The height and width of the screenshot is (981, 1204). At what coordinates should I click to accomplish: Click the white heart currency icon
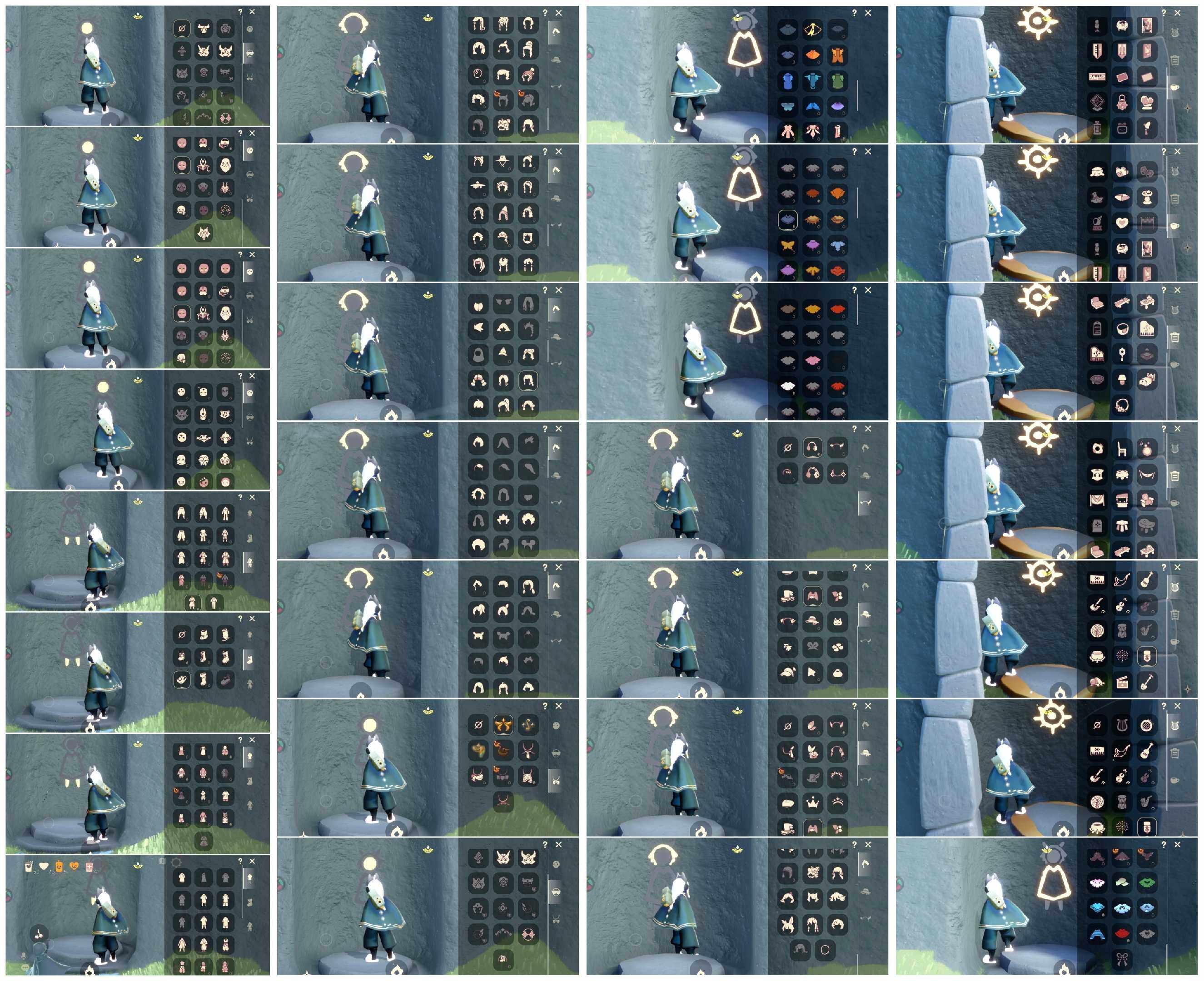43,866
